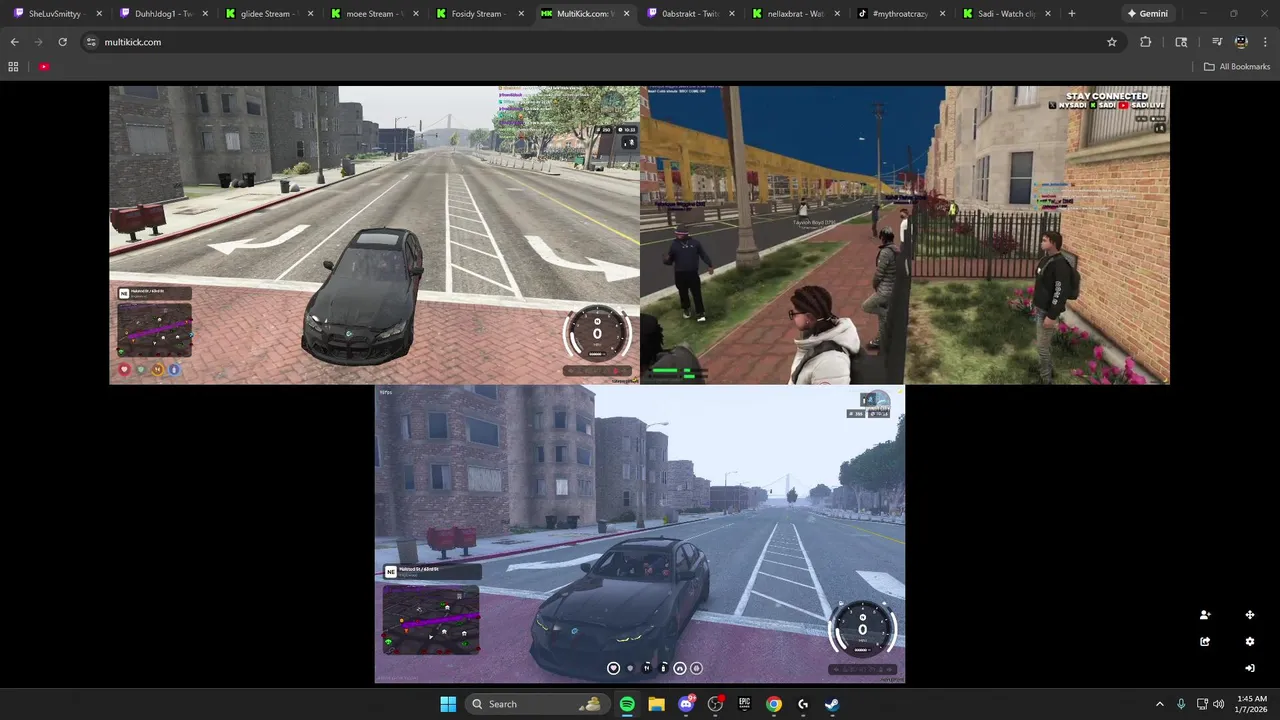Viewport: 1280px width, 720px height.
Task: Open volume control in system tray
Action: pos(1218,704)
